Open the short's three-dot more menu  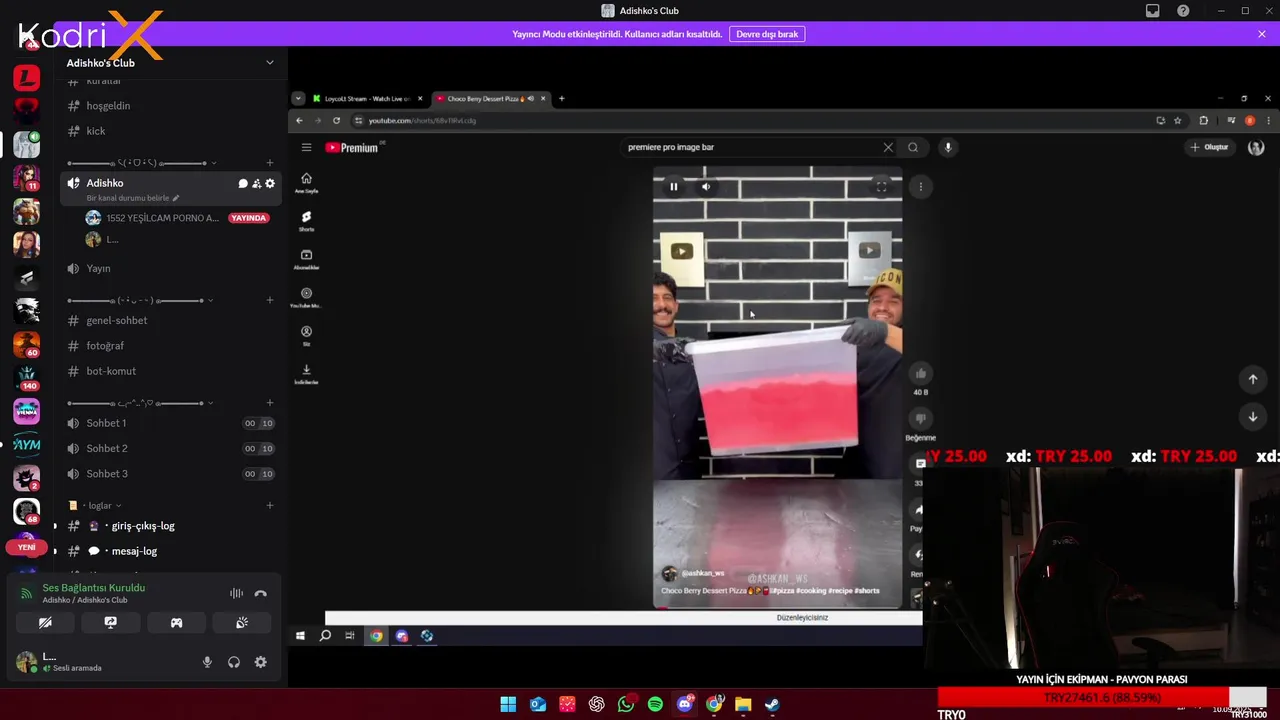tap(921, 187)
